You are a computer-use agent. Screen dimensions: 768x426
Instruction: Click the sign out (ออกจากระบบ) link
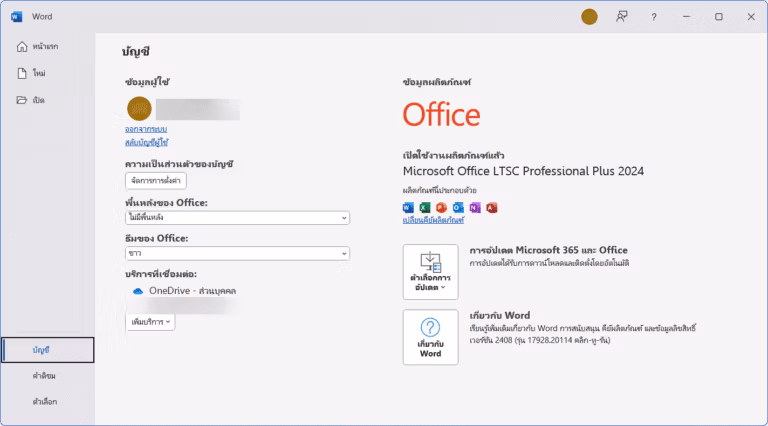[146, 129]
